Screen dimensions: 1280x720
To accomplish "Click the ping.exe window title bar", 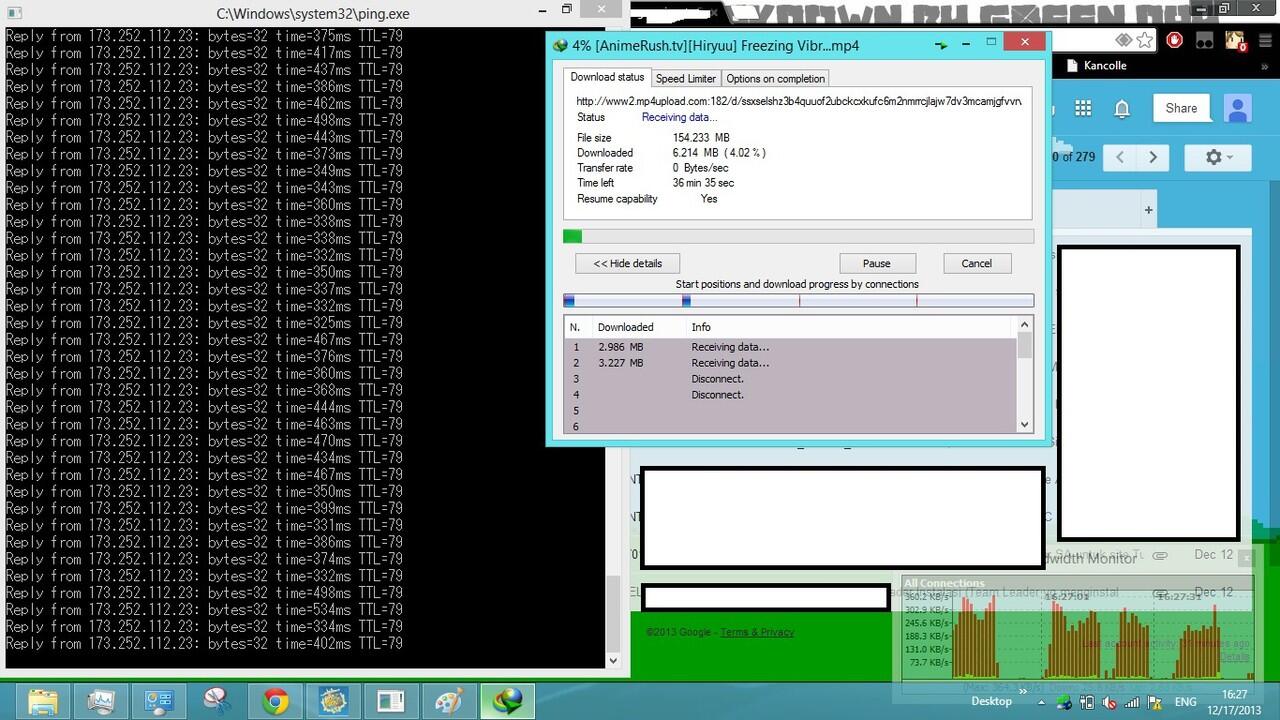I will tap(312, 14).
